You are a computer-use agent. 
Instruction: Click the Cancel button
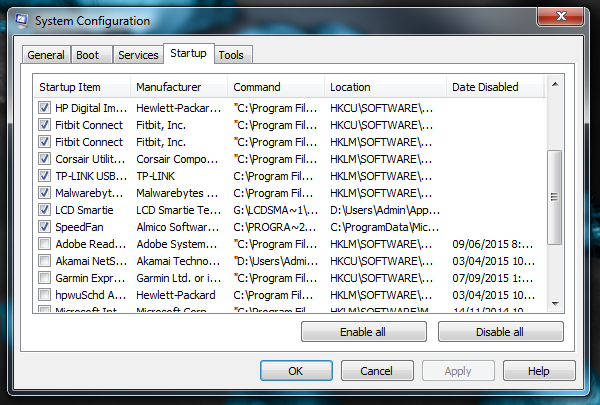point(377,371)
